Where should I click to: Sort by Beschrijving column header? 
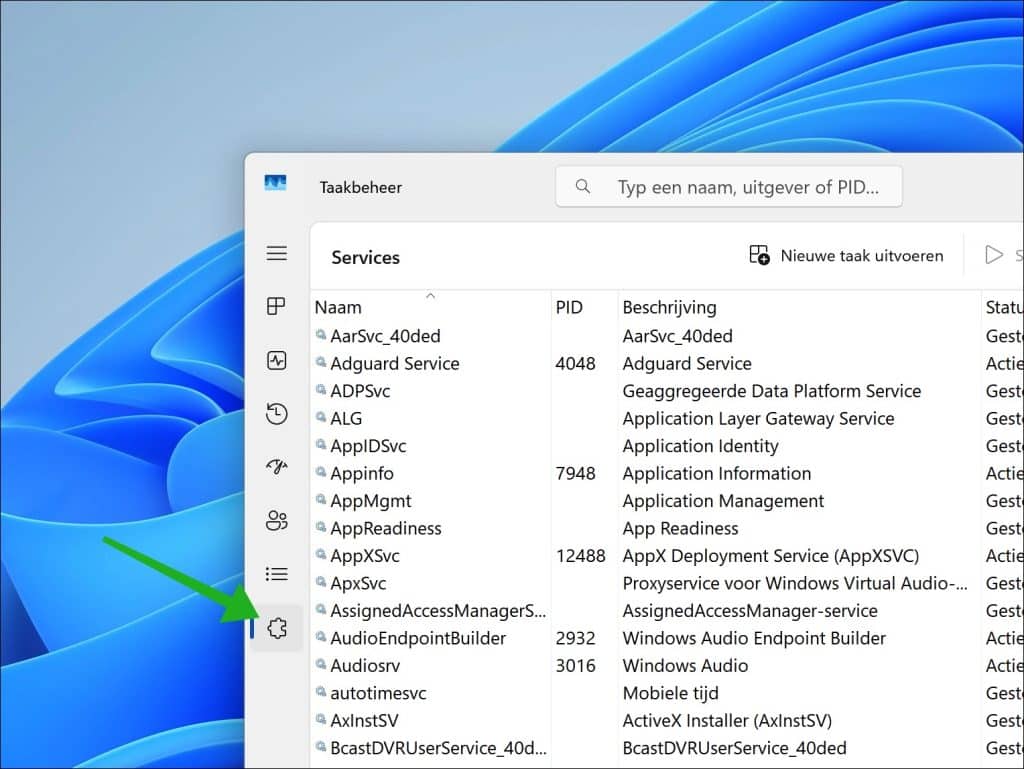pyautogui.click(x=669, y=307)
